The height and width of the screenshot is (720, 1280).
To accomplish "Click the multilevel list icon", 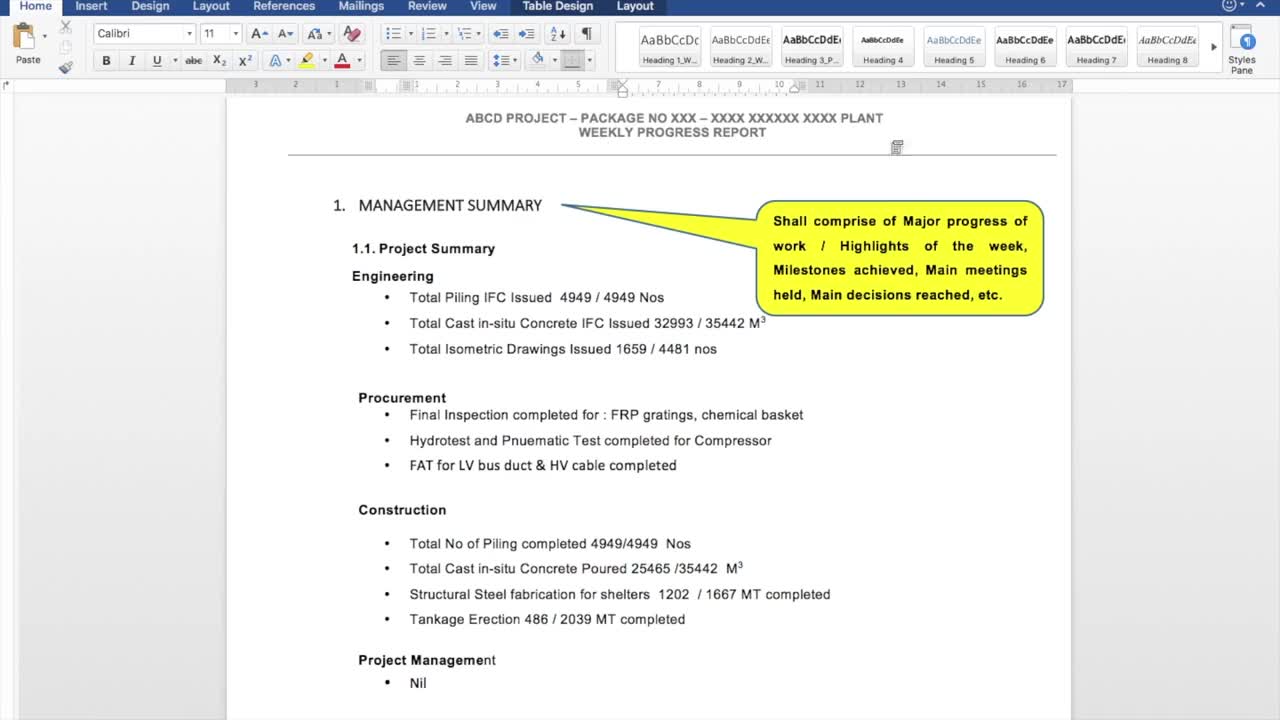I will coord(463,34).
